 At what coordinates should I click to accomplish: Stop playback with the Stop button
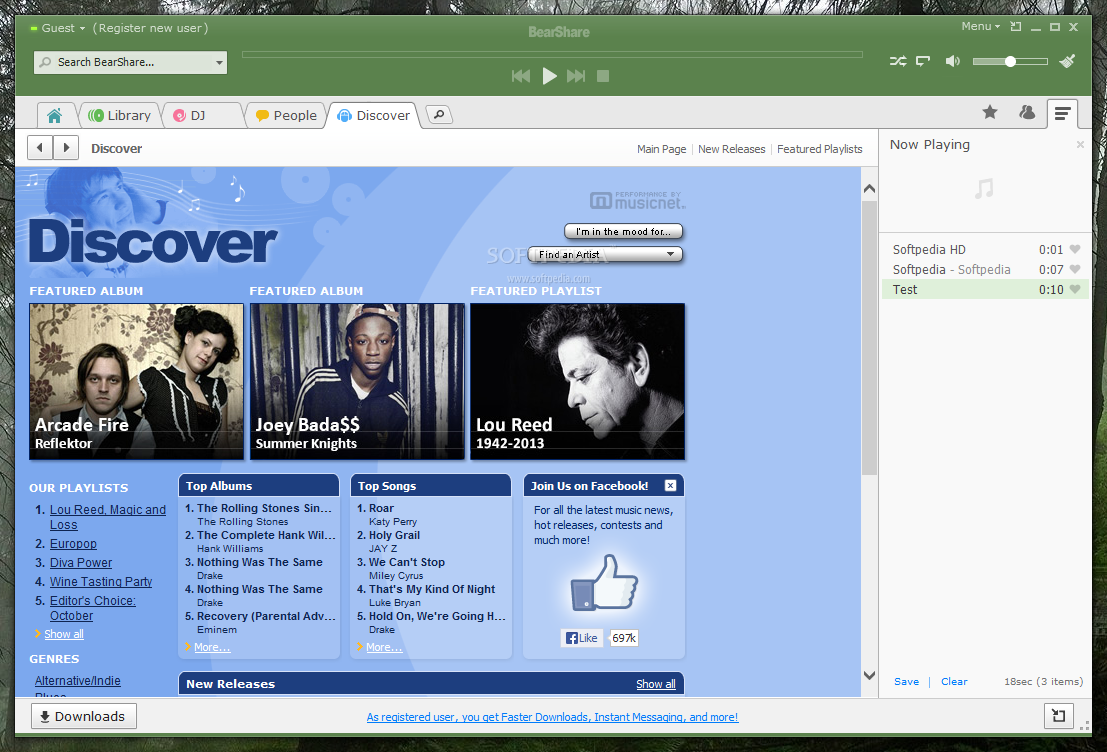(603, 76)
